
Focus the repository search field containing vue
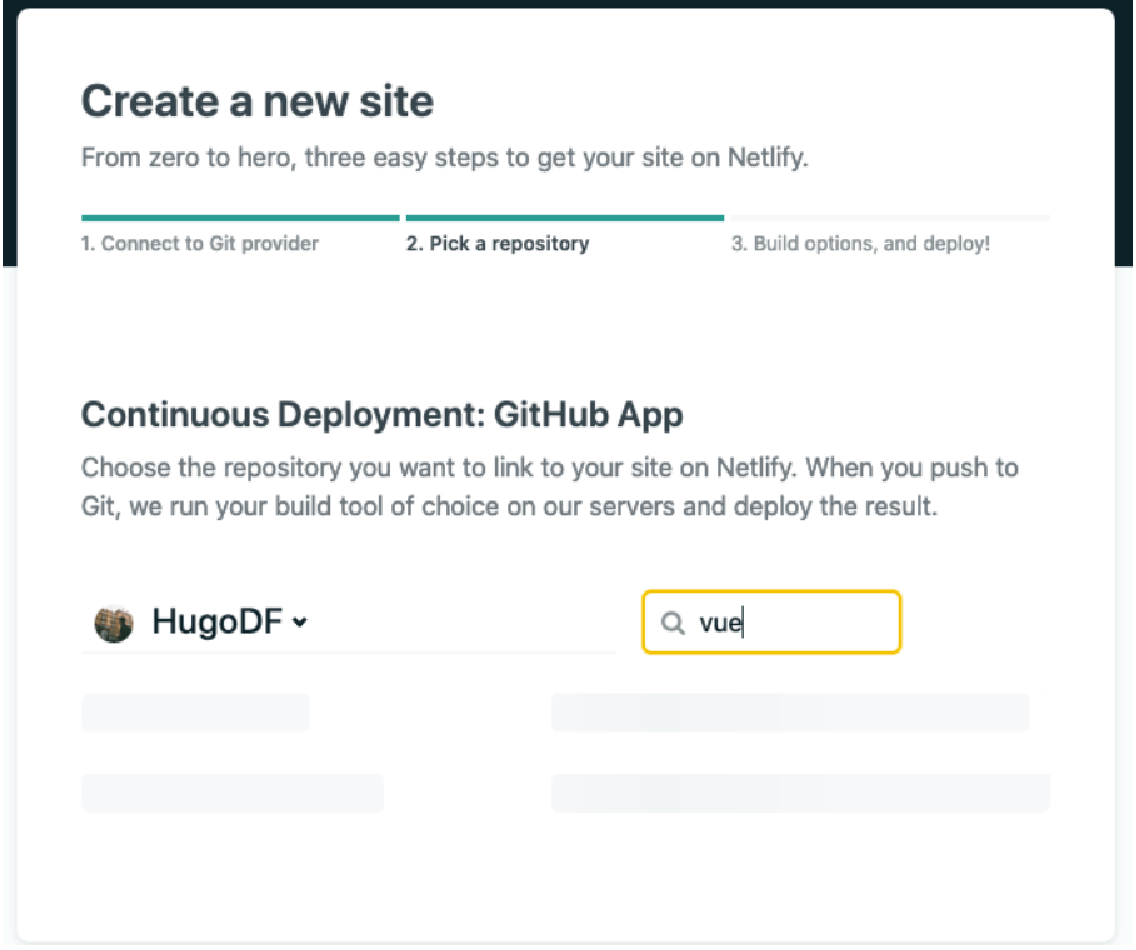(772, 622)
